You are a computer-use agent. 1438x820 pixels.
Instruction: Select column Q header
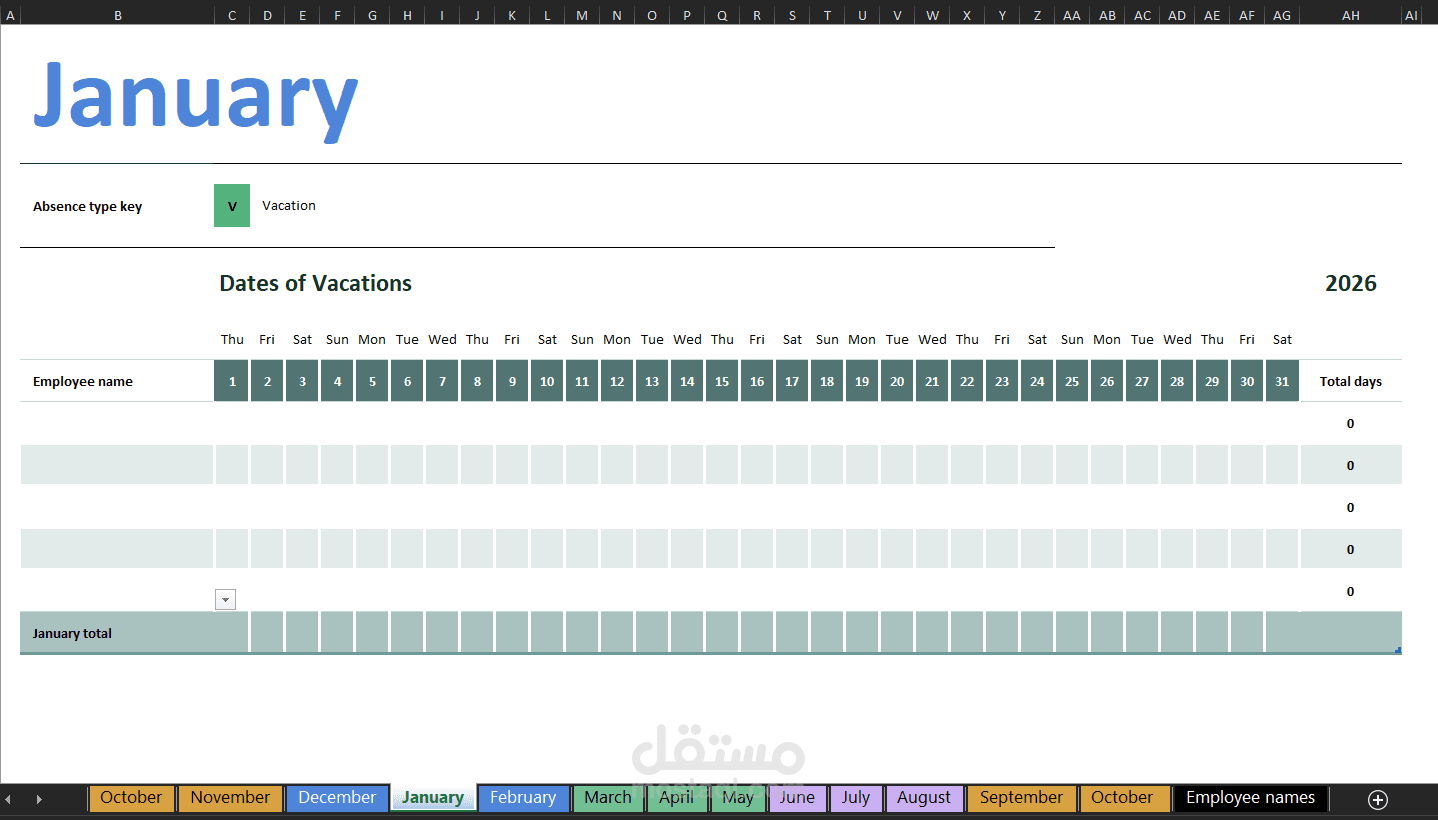coord(722,15)
